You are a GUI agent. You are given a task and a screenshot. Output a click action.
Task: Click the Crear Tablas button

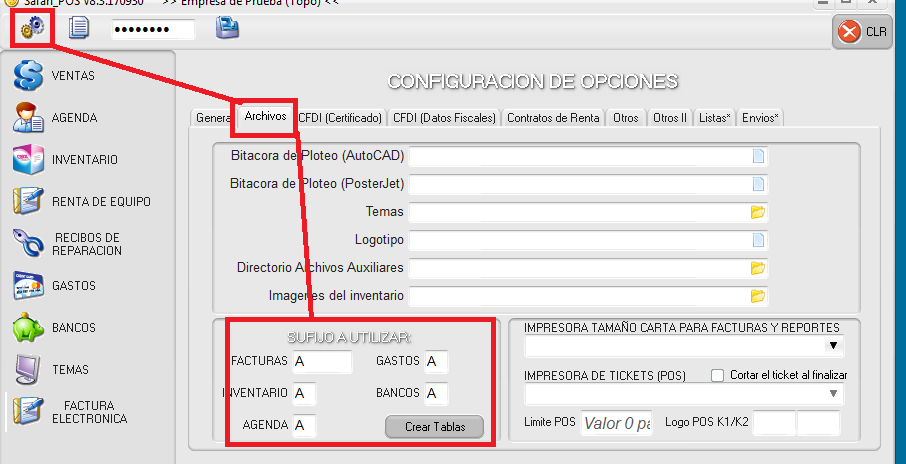point(435,427)
